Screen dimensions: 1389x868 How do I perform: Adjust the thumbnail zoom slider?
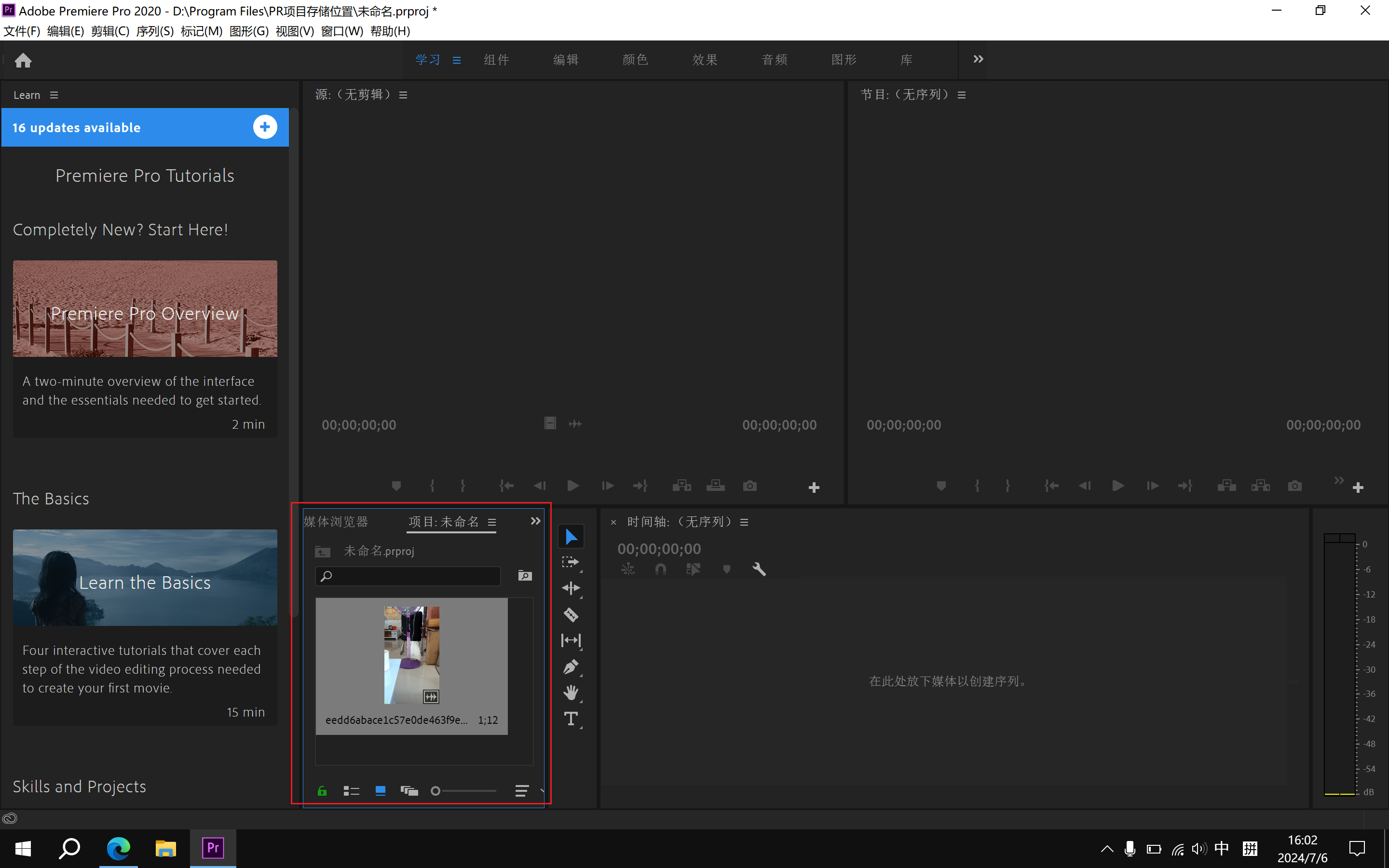coord(436,791)
